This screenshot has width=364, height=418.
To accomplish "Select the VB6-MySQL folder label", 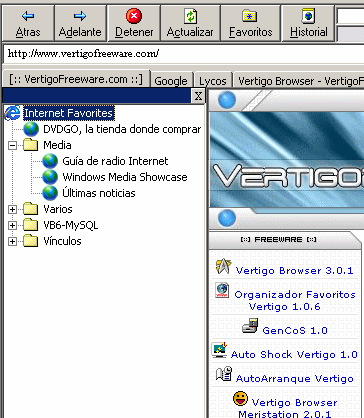I will pos(71,225).
